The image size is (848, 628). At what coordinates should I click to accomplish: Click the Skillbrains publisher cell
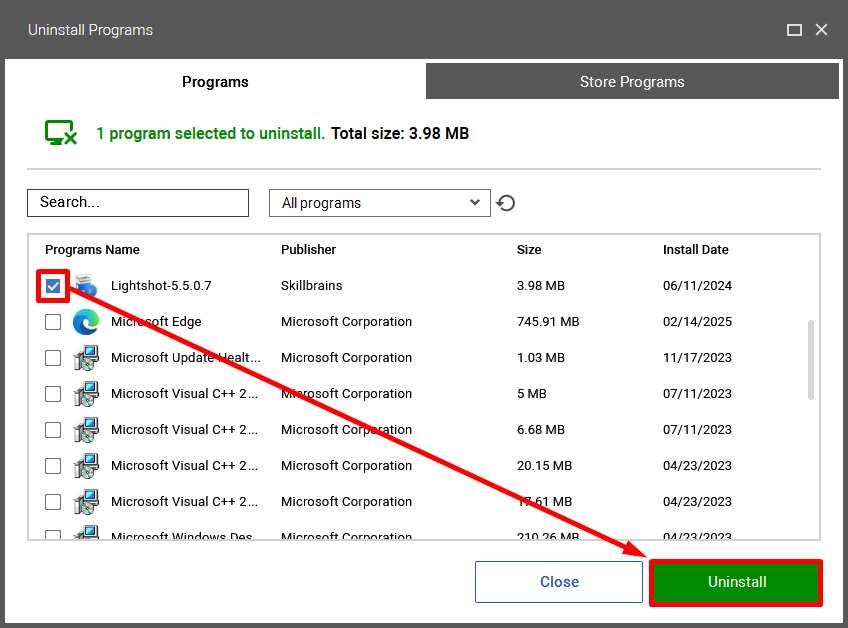tap(312, 286)
